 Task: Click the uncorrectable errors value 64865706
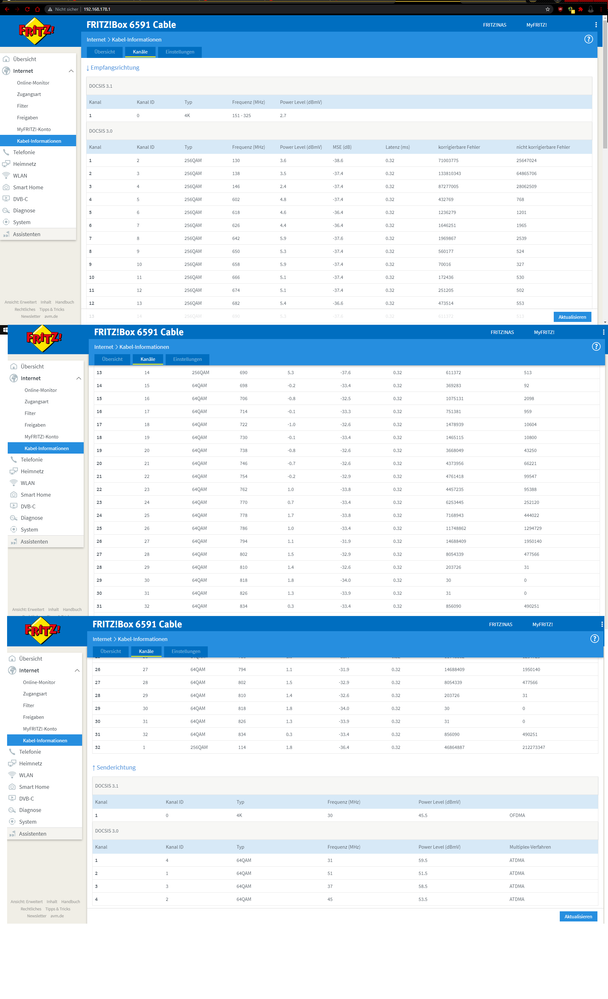click(x=526, y=173)
